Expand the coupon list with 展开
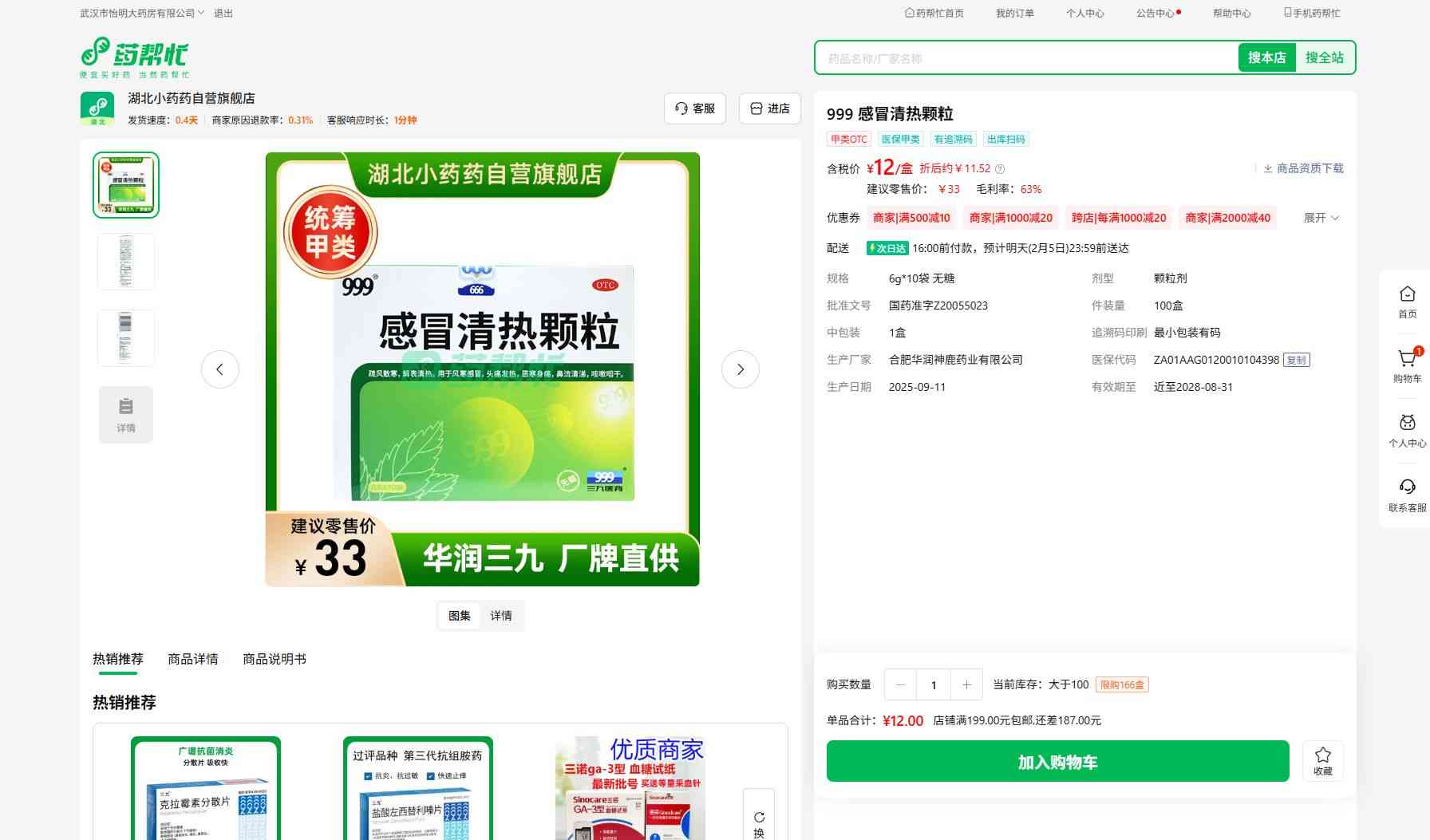Viewport: 1430px width, 840px height. [1321, 218]
